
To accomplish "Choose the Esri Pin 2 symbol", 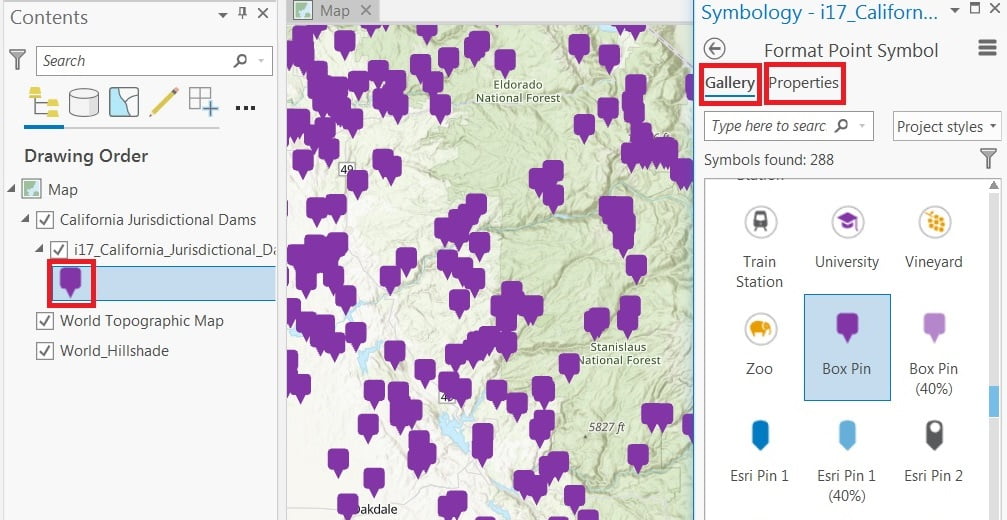I will pos(934,451).
